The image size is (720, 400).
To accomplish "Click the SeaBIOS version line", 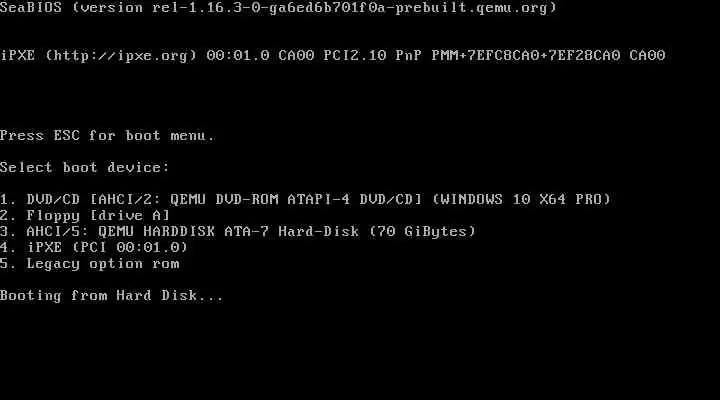I will coord(278,8).
